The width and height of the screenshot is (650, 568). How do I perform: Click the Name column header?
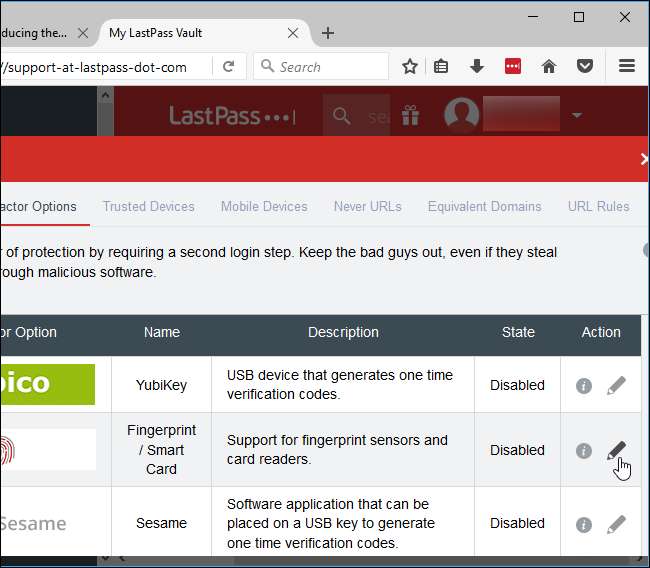pos(162,332)
